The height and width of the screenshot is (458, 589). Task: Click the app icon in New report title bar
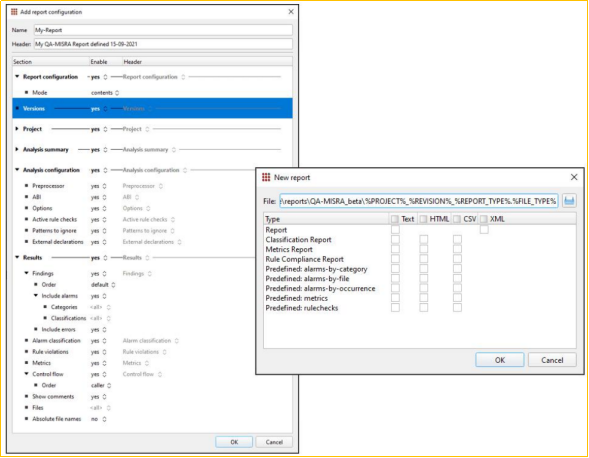point(266,177)
